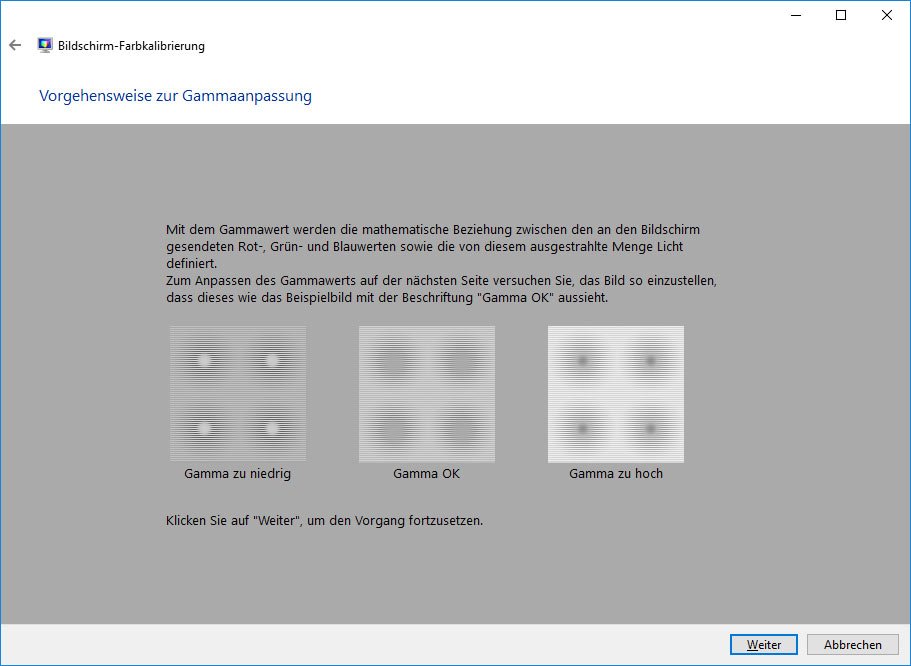Click the paragraph starting "Mit dem Gammawert"
The width and height of the screenshot is (911, 666).
(433, 246)
